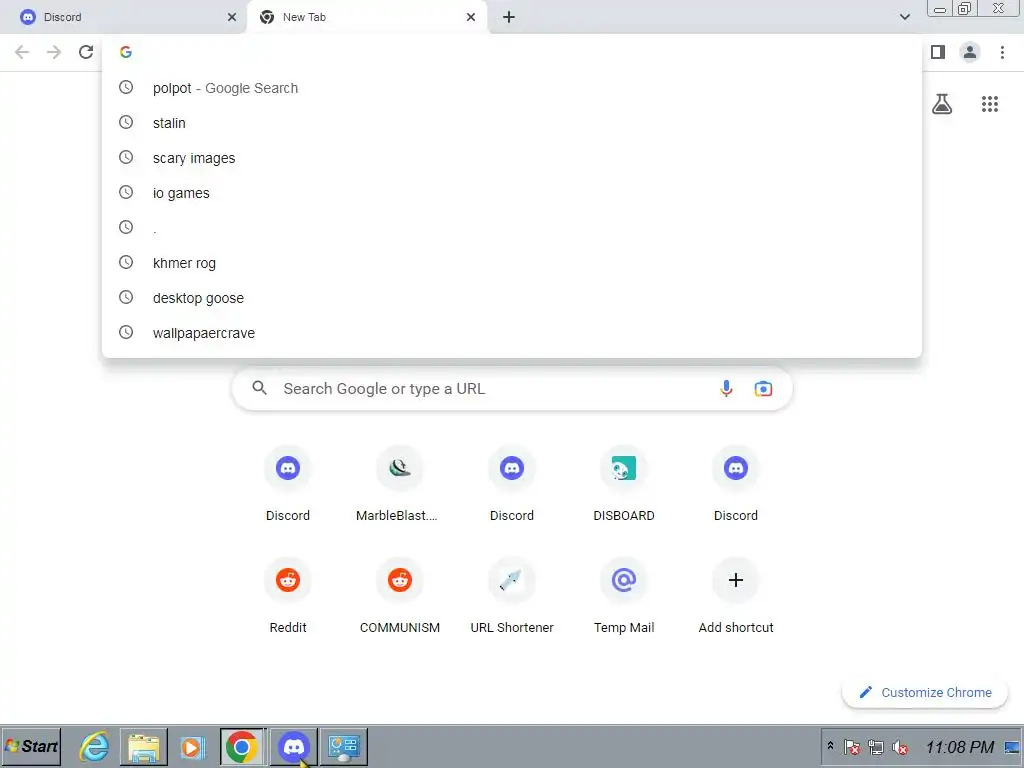
Task: Click the forward navigation arrow
Action: (x=54, y=52)
